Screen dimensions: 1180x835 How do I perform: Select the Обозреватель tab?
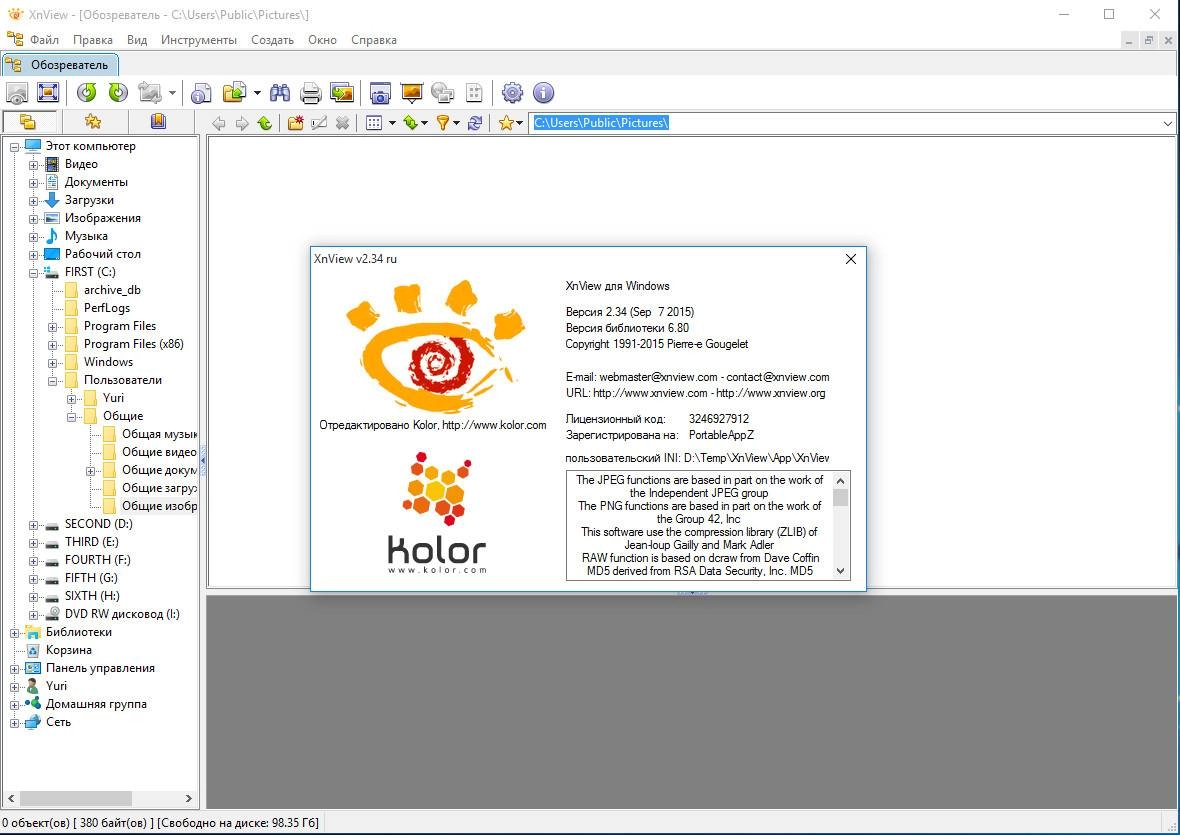coord(60,65)
